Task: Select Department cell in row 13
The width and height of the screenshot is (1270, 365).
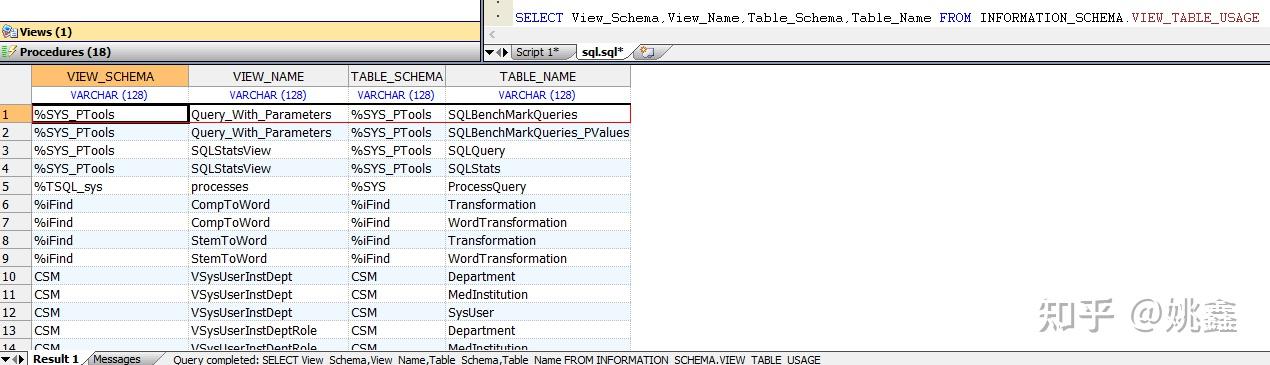Action: 538,330
